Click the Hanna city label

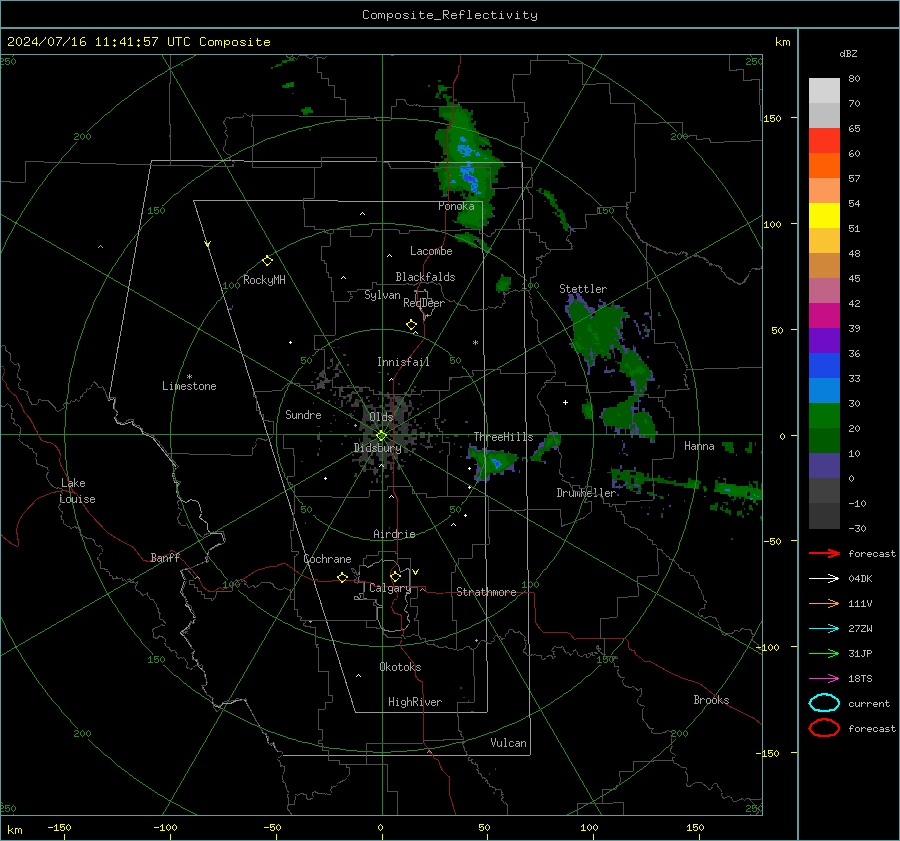699,446
